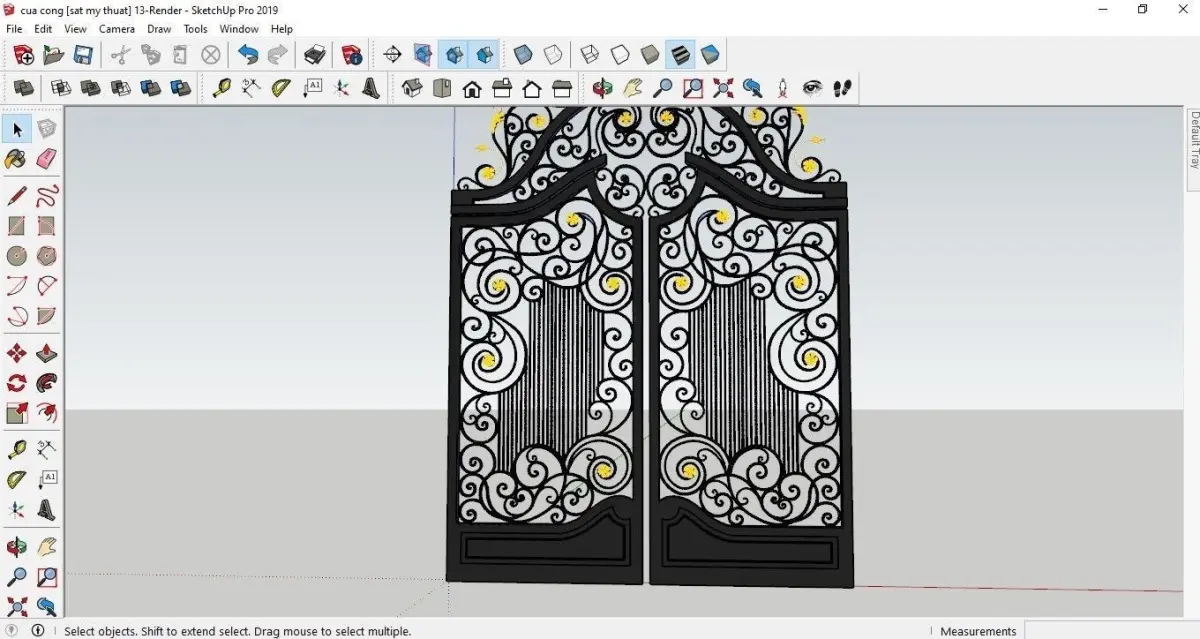This screenshot has width=1200, height=639.
Task: Switch to Right view
Action: pos(502,88)
